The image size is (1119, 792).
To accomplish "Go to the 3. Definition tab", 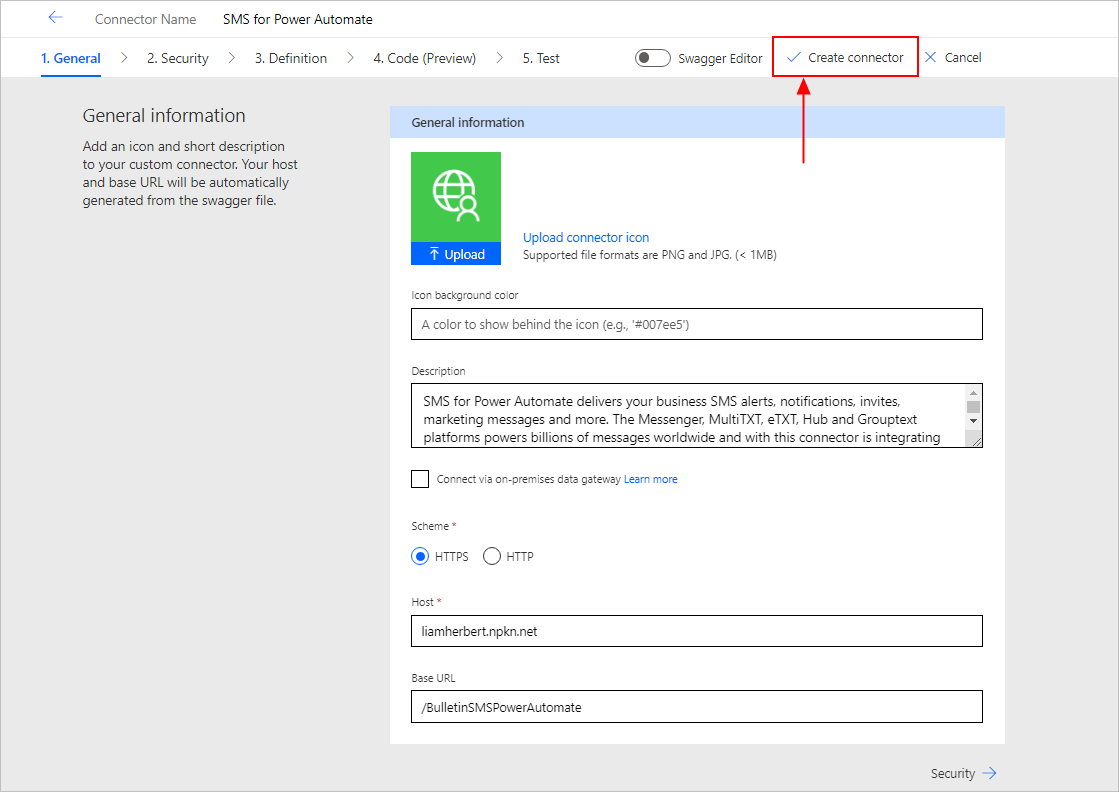I will (291, 59).
